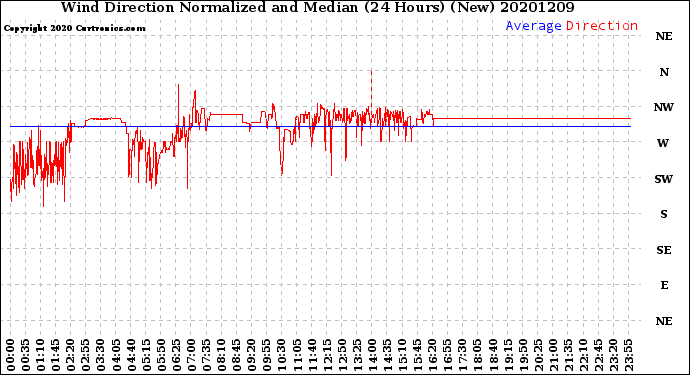
Task: Click the 'S' direction axis label
Action: click(x=664, y=214)
